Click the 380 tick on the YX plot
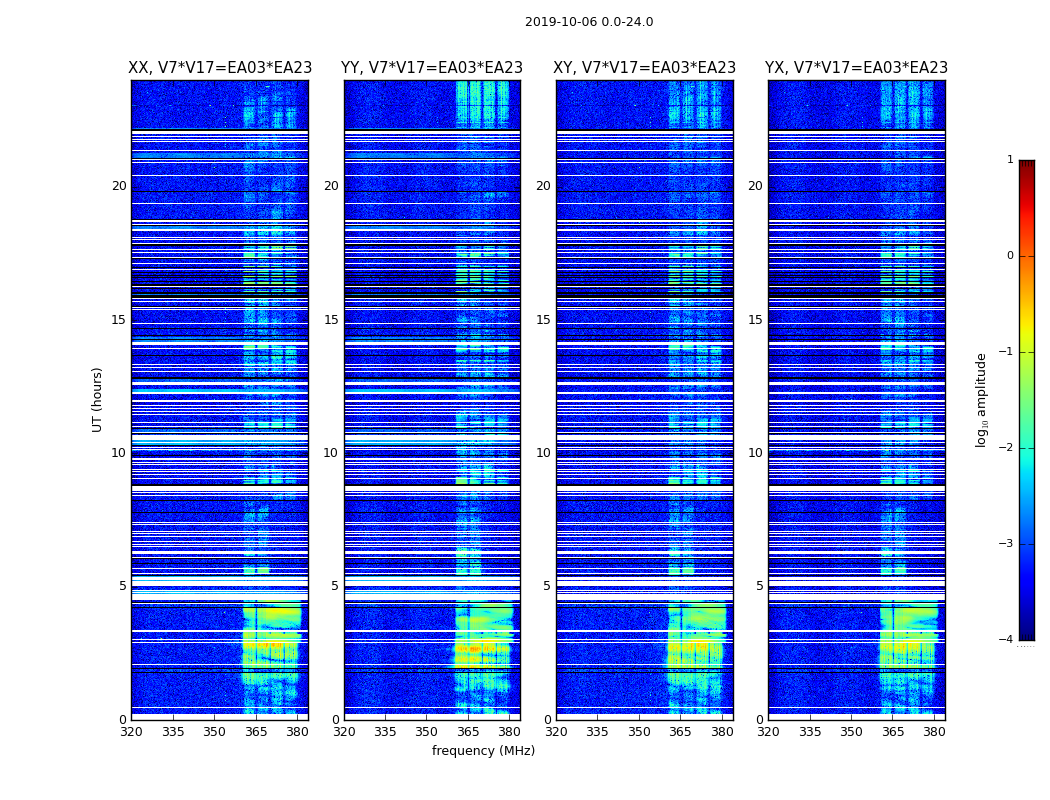Viewport: 1050px width, 800px height. click(933, 732)
